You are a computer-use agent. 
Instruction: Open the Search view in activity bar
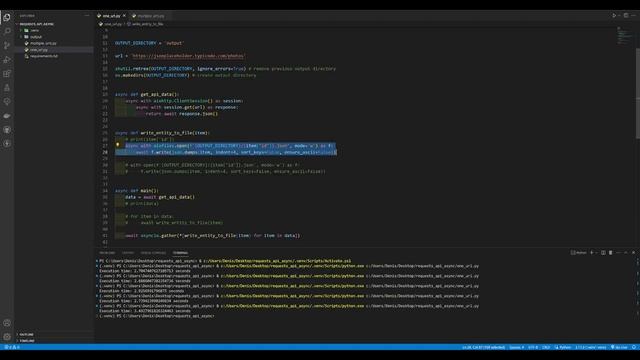click(x=7, y=31)
